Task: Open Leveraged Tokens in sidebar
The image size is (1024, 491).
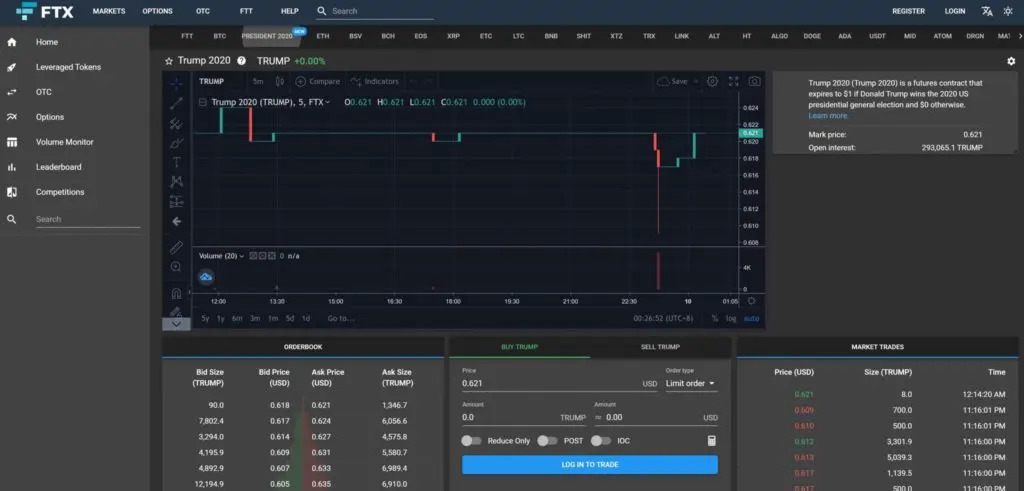Action: (x=69, y=67)
